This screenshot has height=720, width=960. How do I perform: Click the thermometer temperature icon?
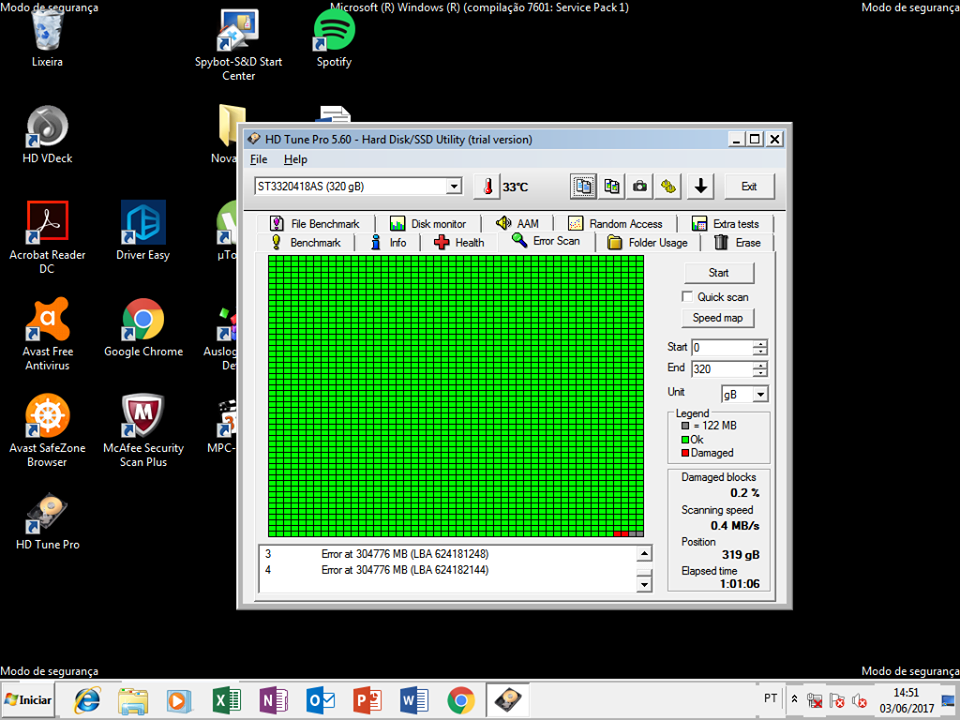[487, 186]
